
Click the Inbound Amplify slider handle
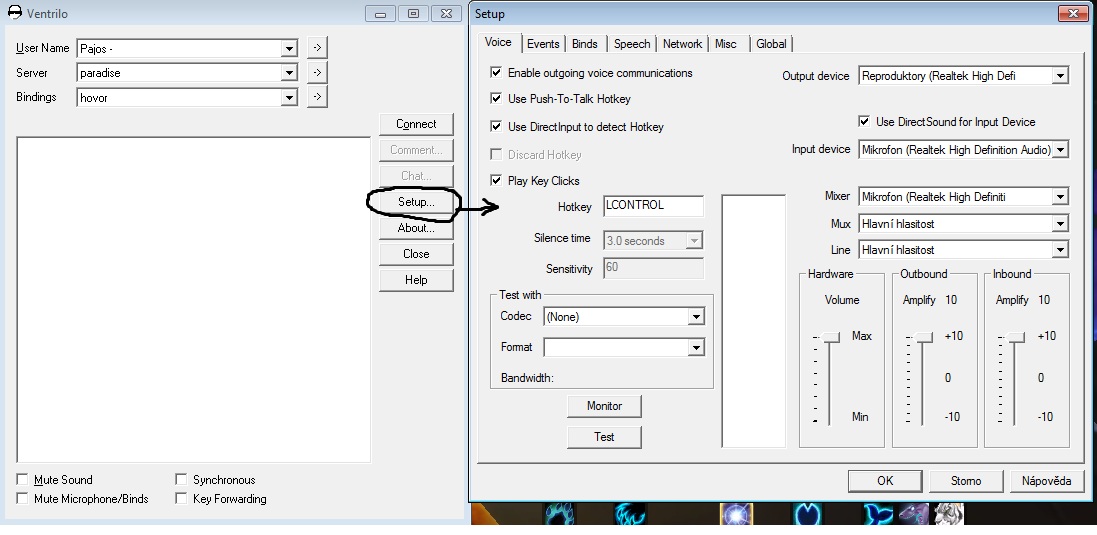pos(1016,337)
